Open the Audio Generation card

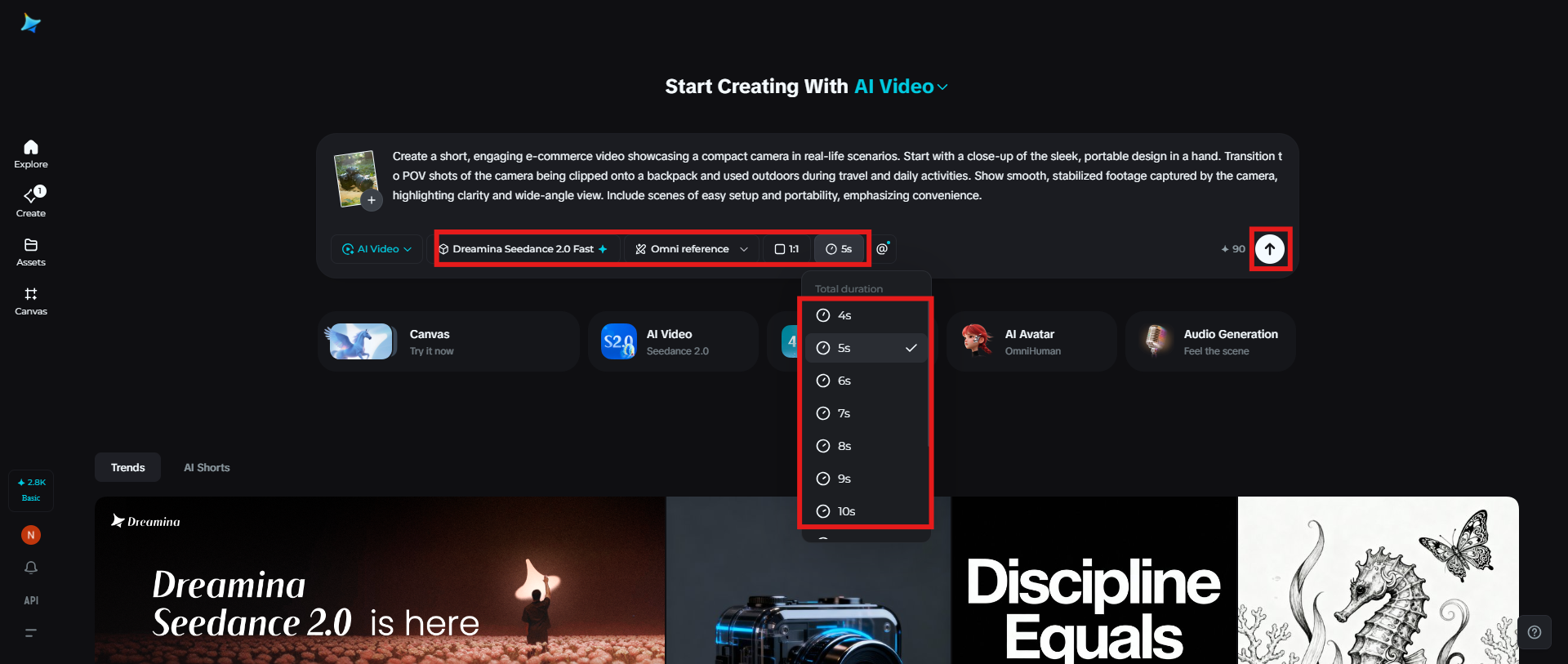tap(1210, 341)
